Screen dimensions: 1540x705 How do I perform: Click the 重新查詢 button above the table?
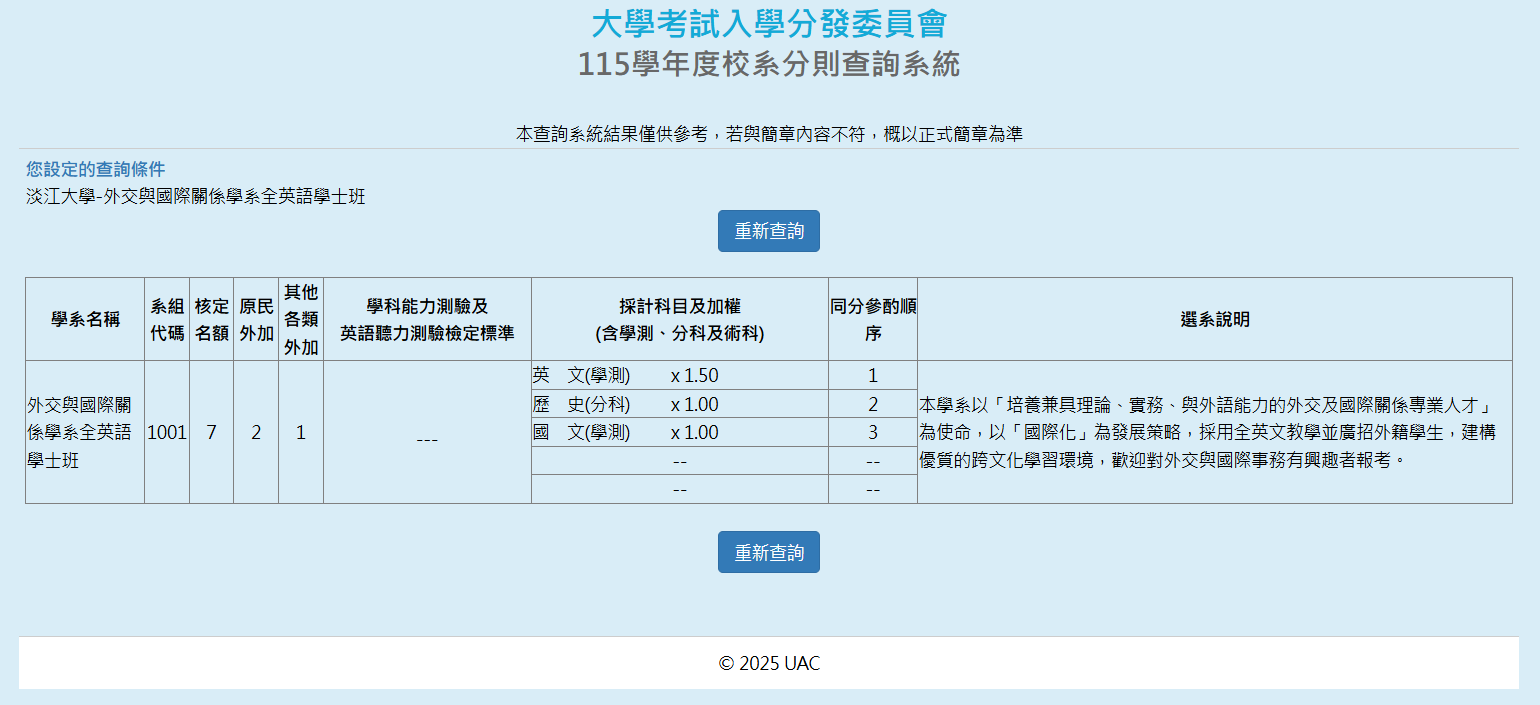768,231
